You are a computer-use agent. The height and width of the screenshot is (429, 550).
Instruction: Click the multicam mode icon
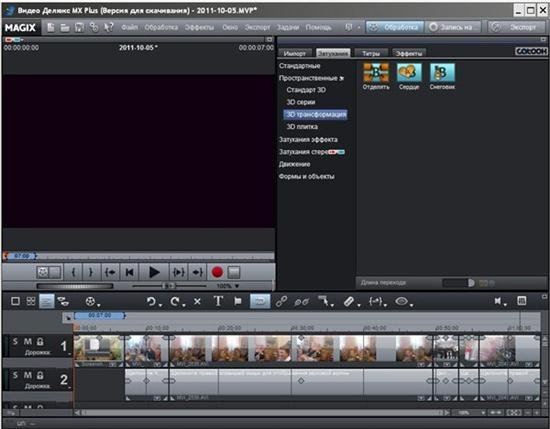[63, 301]
